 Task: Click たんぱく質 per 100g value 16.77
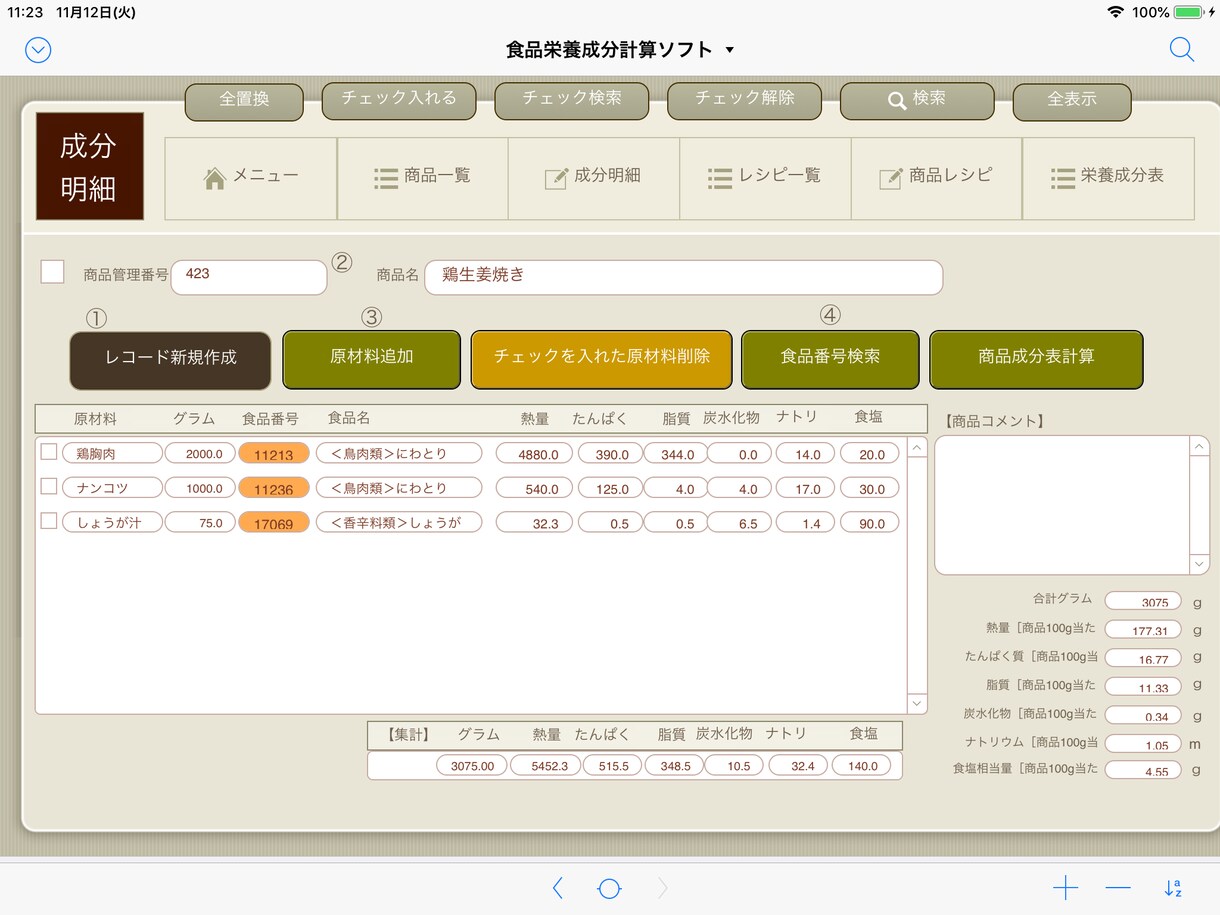1143,658
